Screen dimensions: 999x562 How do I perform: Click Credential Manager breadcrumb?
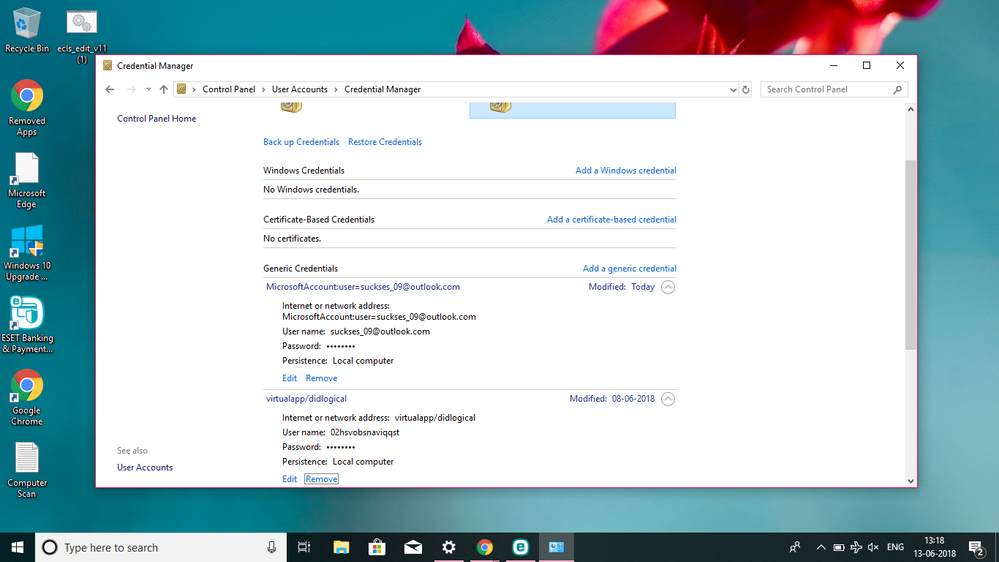point(382,89)
